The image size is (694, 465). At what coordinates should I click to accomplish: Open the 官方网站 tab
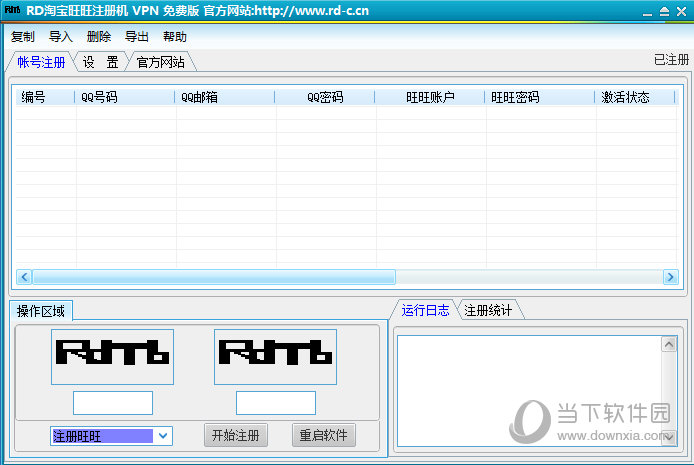point(161,62)
